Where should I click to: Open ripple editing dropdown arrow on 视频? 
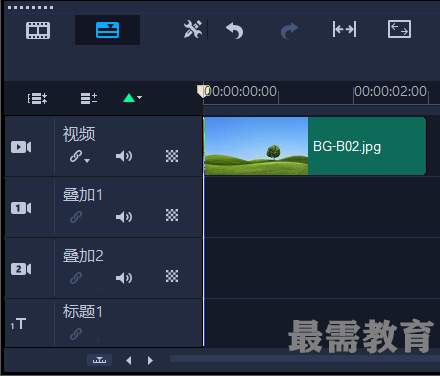coord(87,161)
